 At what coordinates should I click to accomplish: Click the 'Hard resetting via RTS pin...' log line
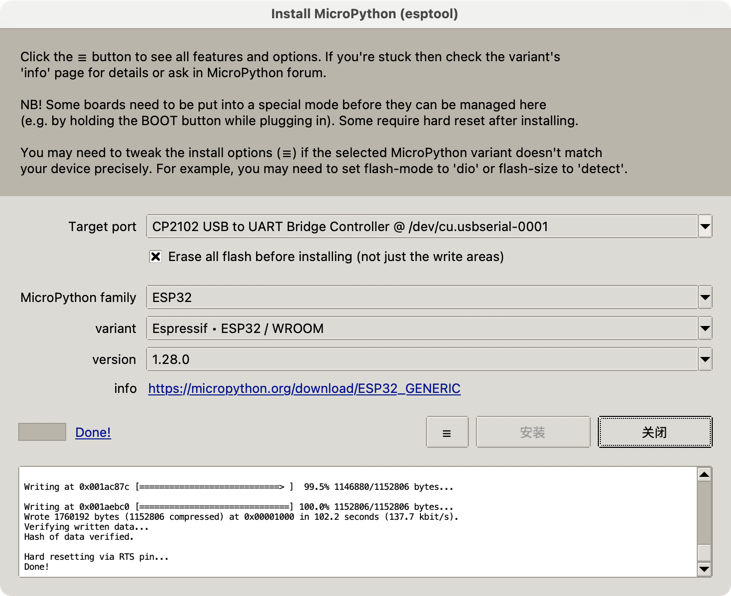click(x=96, y=557)
